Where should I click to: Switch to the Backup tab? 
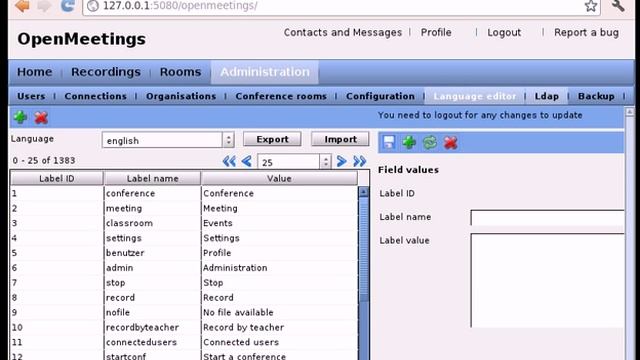click(x=596, y=96)
